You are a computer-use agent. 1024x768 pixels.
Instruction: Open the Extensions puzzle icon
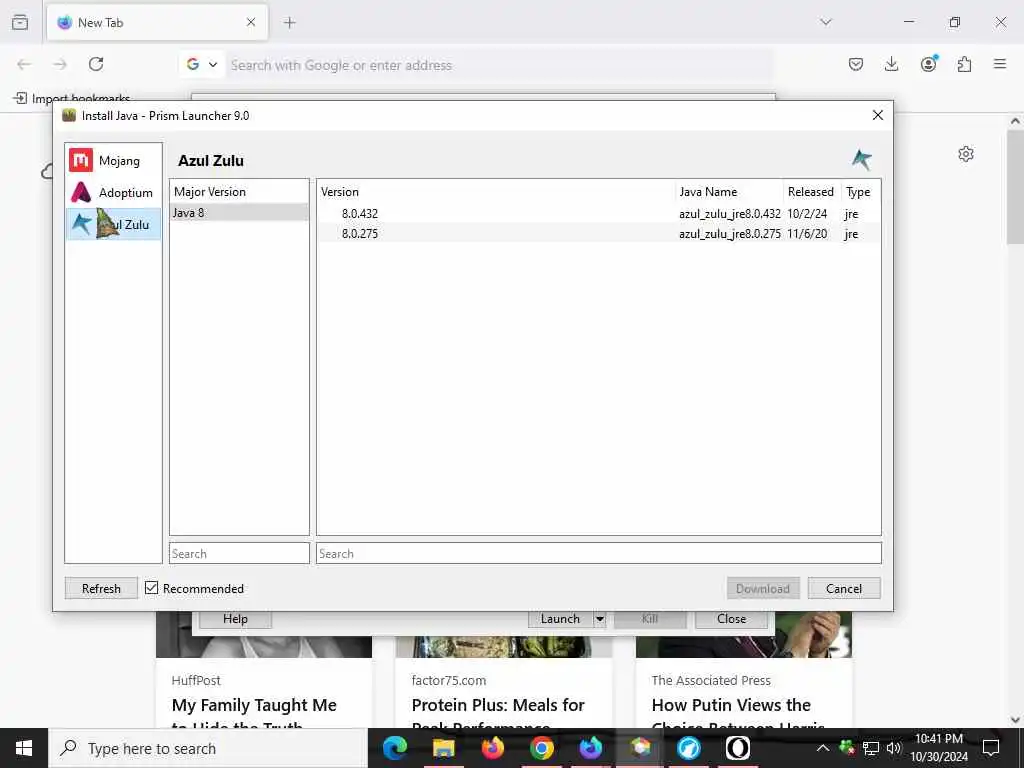pos(964,64)
